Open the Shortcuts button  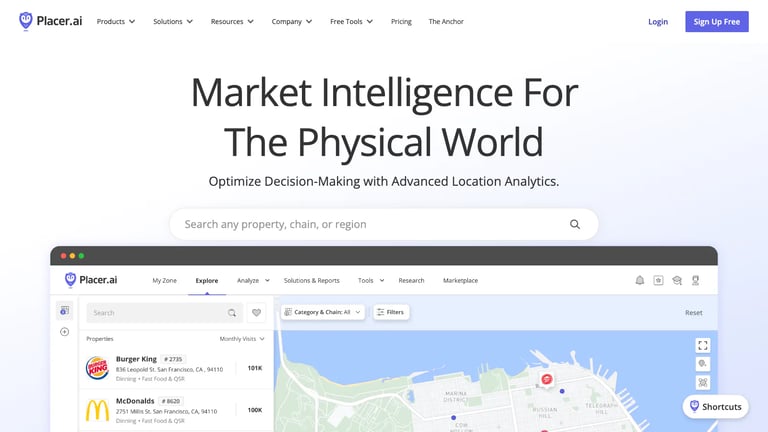click(716, 407)
